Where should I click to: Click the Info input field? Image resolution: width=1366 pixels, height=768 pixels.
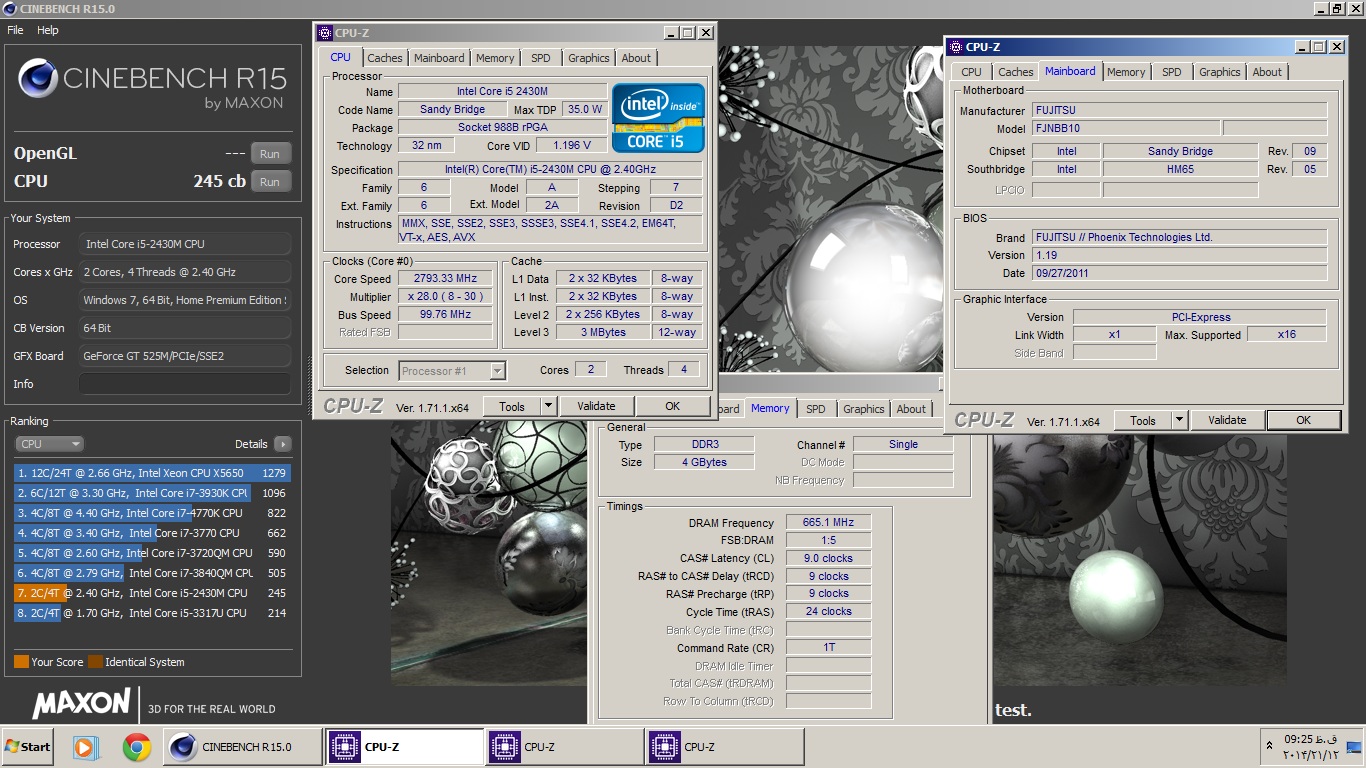[185, 384]
